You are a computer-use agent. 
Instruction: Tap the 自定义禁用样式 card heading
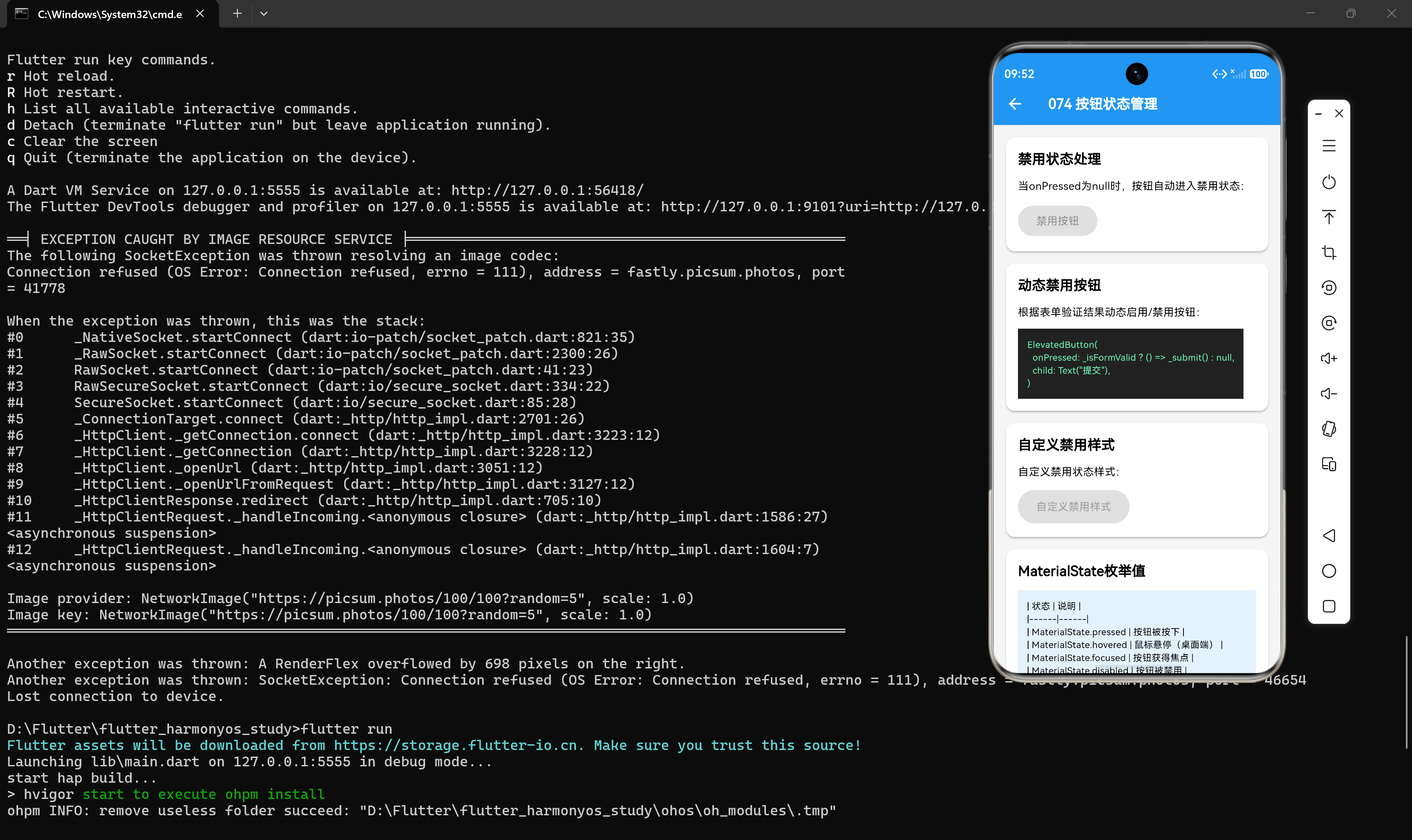click(x=1066, y=445)
